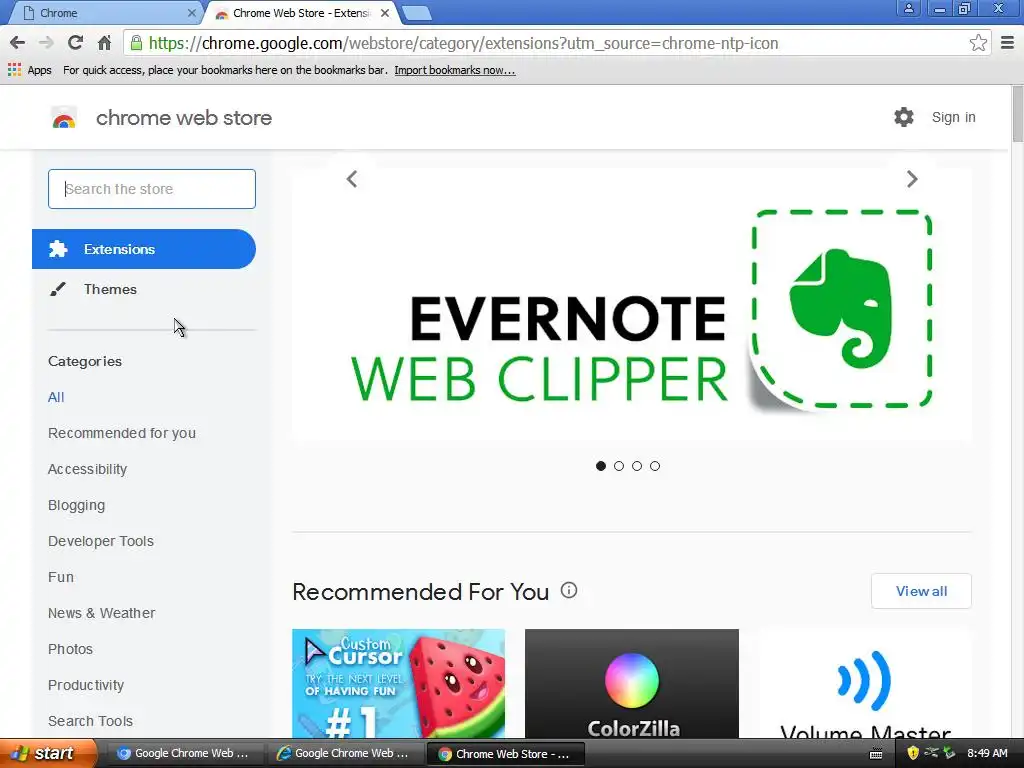This screenshot has width=1024, height=768.
Task: Open the home page icon
Action: click(104, 43)
